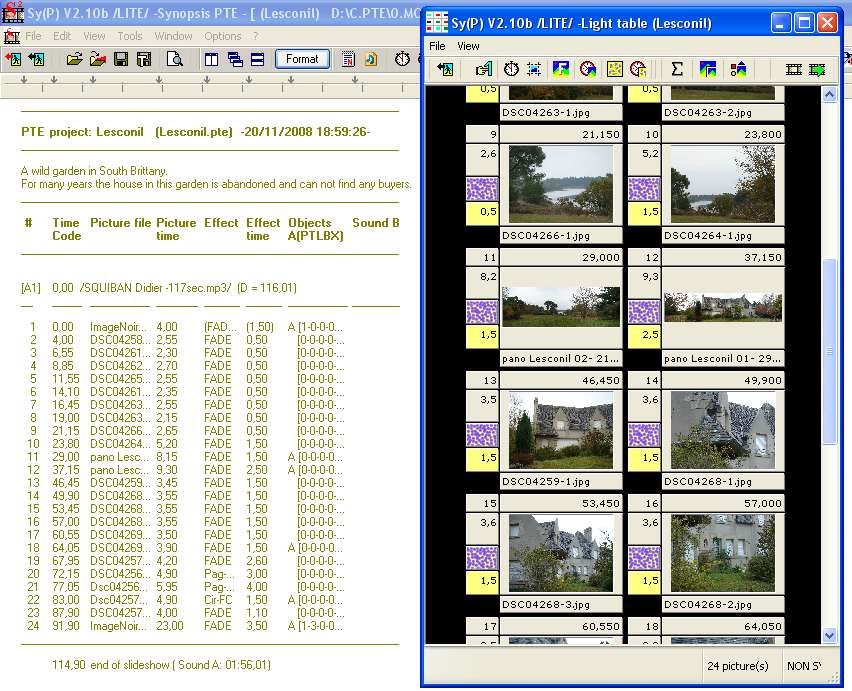The height and width of the screenshot is (691, 852).
Task: Select the DSC04259-1.jpg thumbnail
Action: coord(561,430)
